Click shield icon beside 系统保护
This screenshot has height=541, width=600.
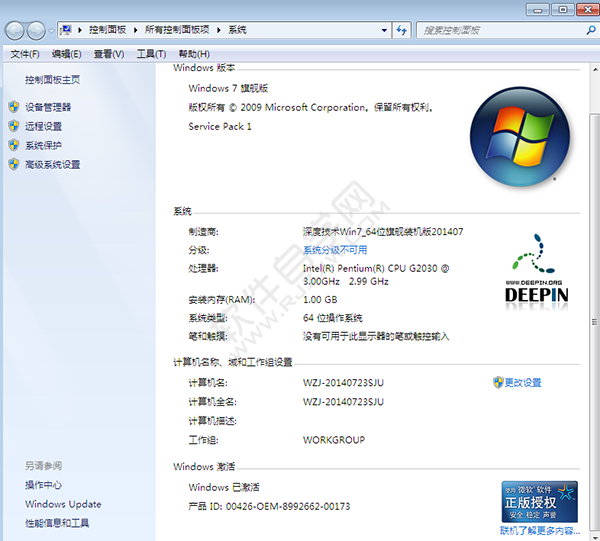14,145
